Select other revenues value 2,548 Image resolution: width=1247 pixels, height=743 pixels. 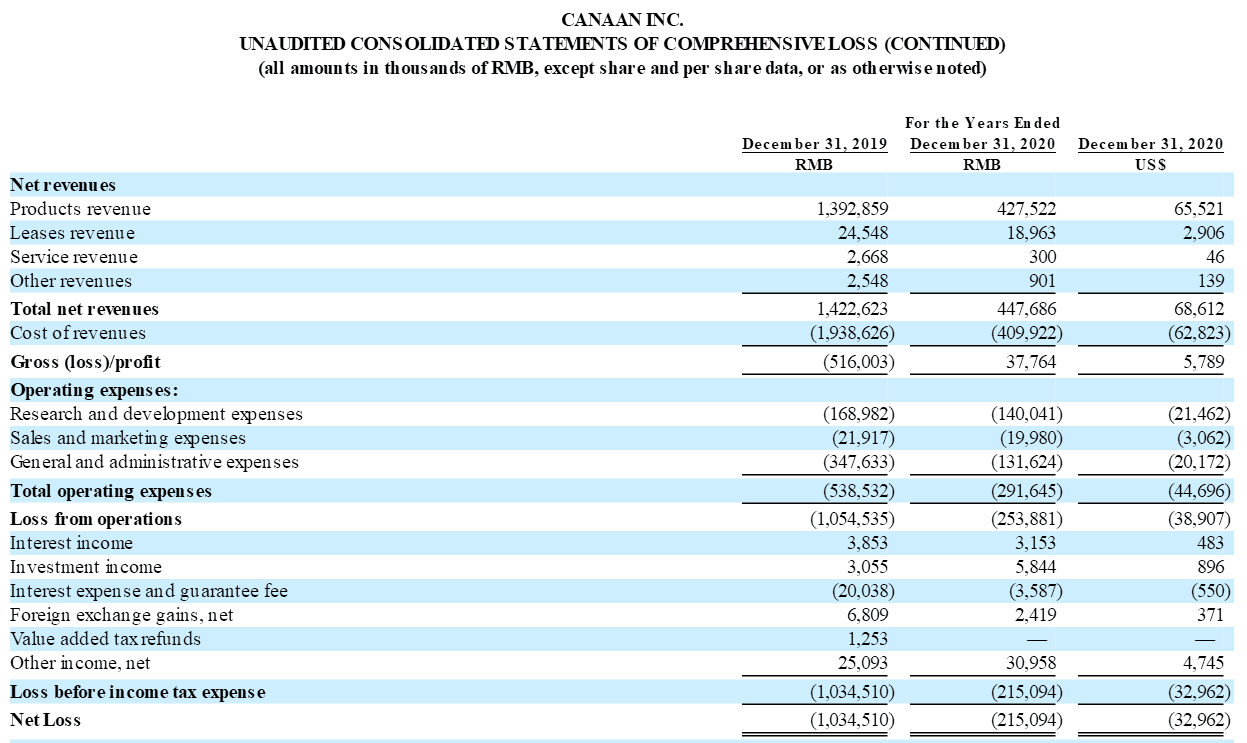coord(868,281)
